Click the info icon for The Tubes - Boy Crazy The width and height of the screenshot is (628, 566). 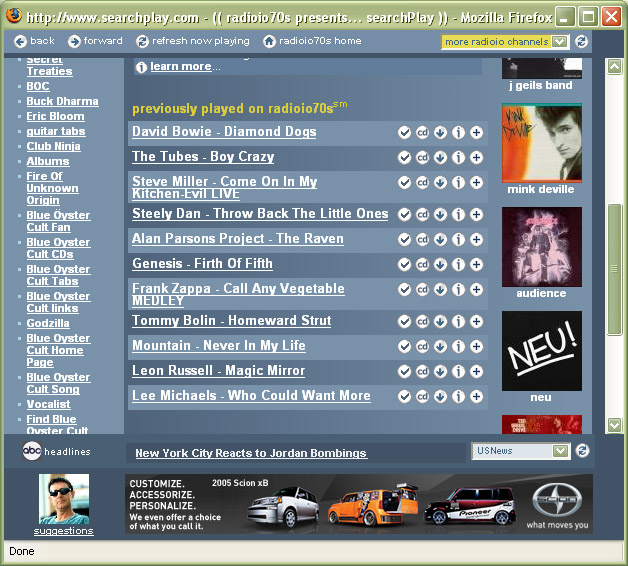pos(459,157)
